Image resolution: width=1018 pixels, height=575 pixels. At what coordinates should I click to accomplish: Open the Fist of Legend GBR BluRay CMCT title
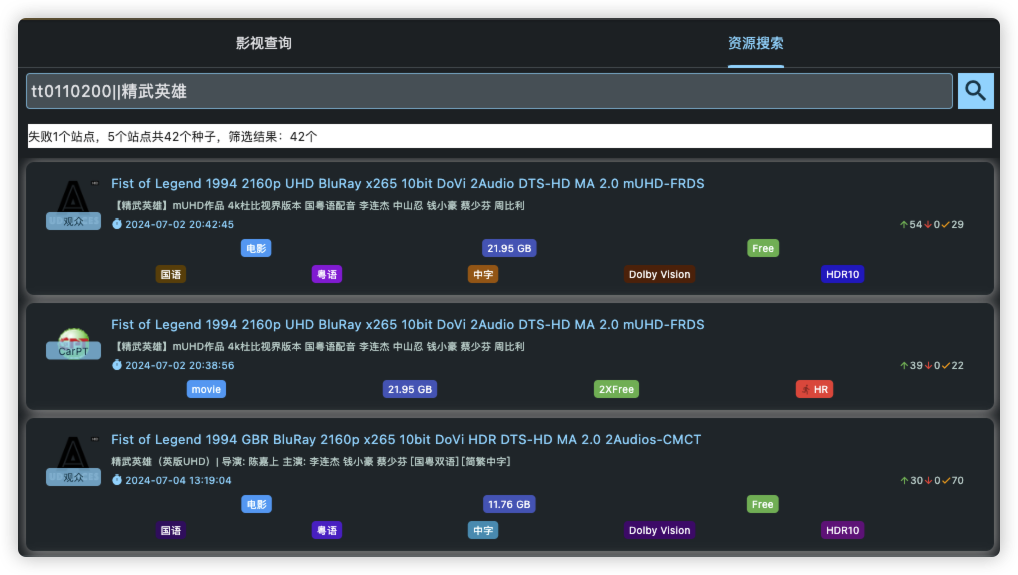[406, 439]
